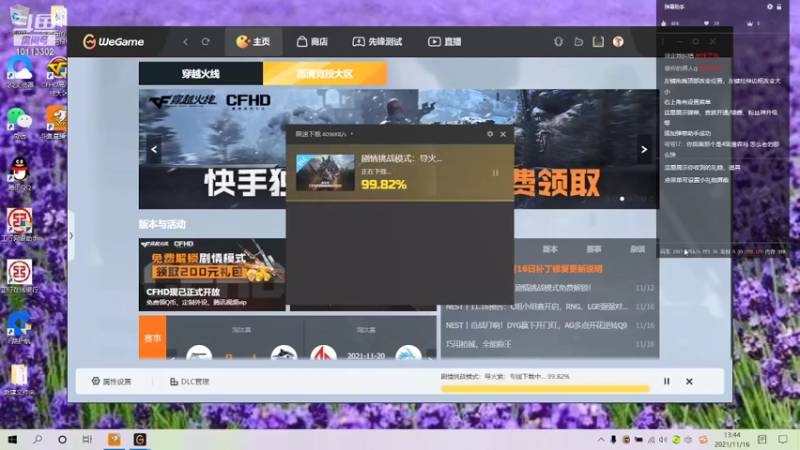Open taskbar search
800x450 pixels.
click(x=37, y=439)
